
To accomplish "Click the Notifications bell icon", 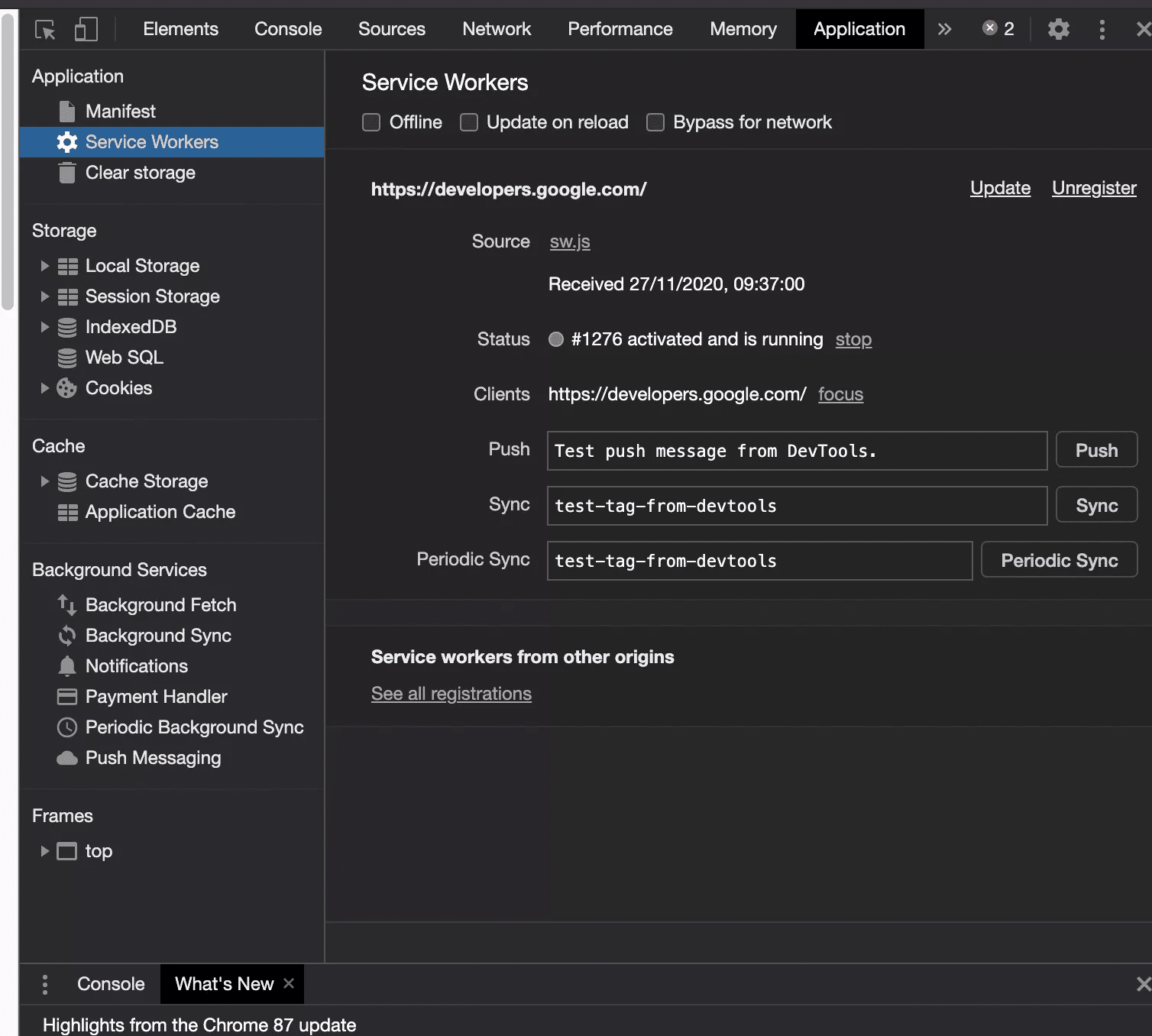I will 67,666.
